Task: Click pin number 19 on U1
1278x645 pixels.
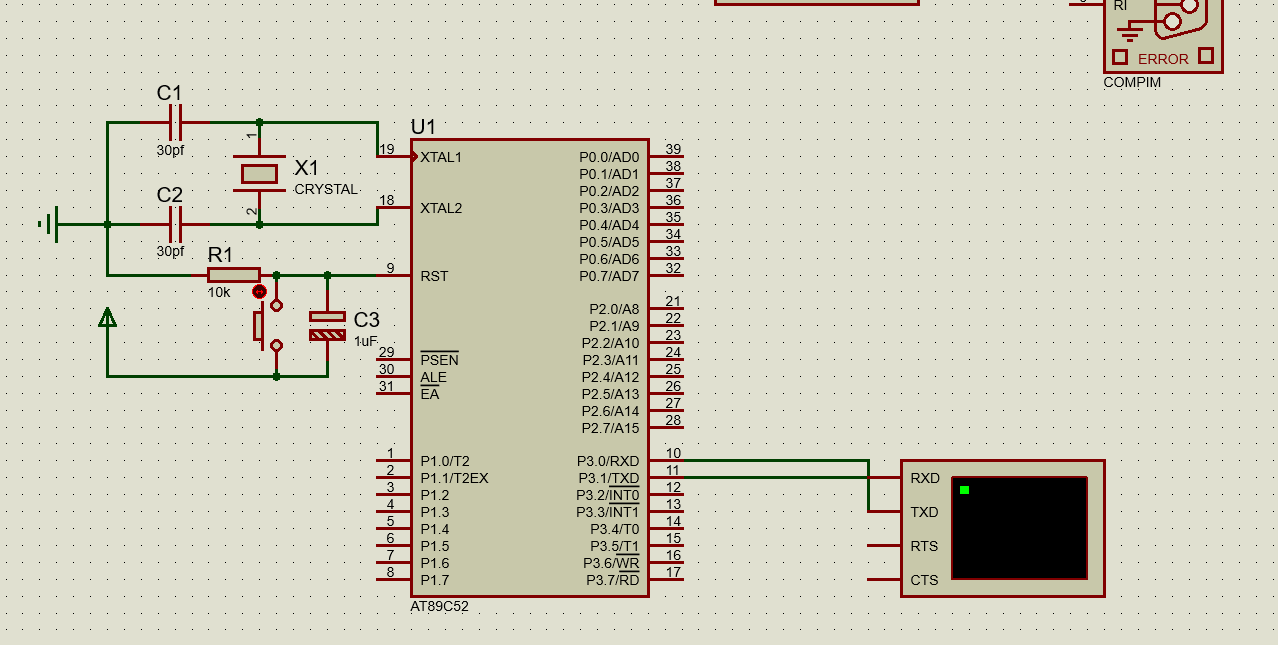Action: pos(387,149)
